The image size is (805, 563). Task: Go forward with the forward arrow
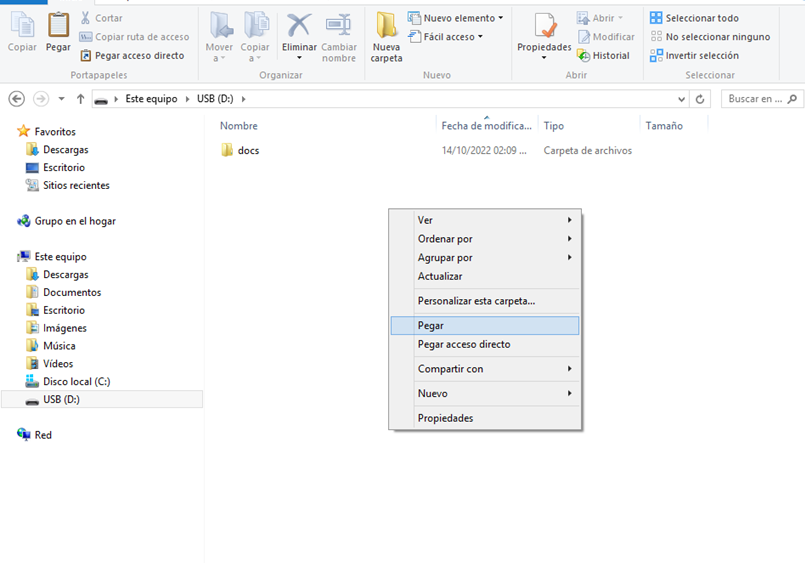(x=41, y=99)
